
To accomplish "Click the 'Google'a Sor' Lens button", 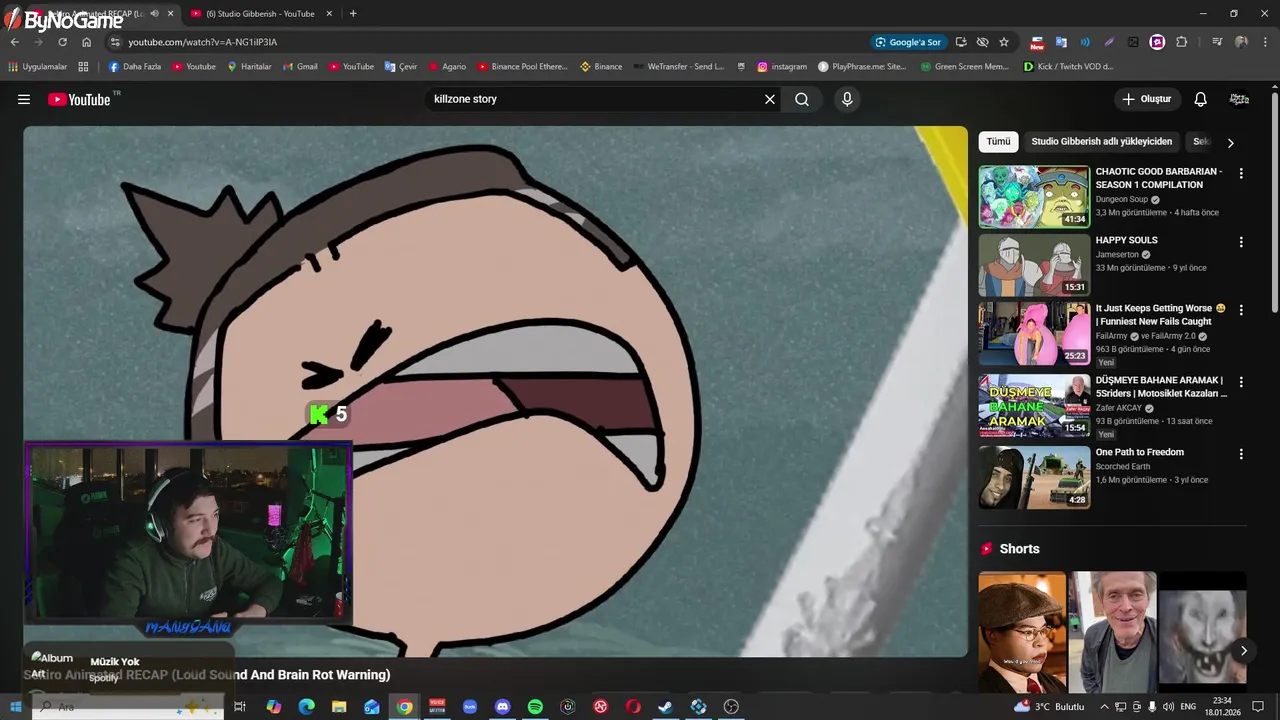I will point(907,42).
